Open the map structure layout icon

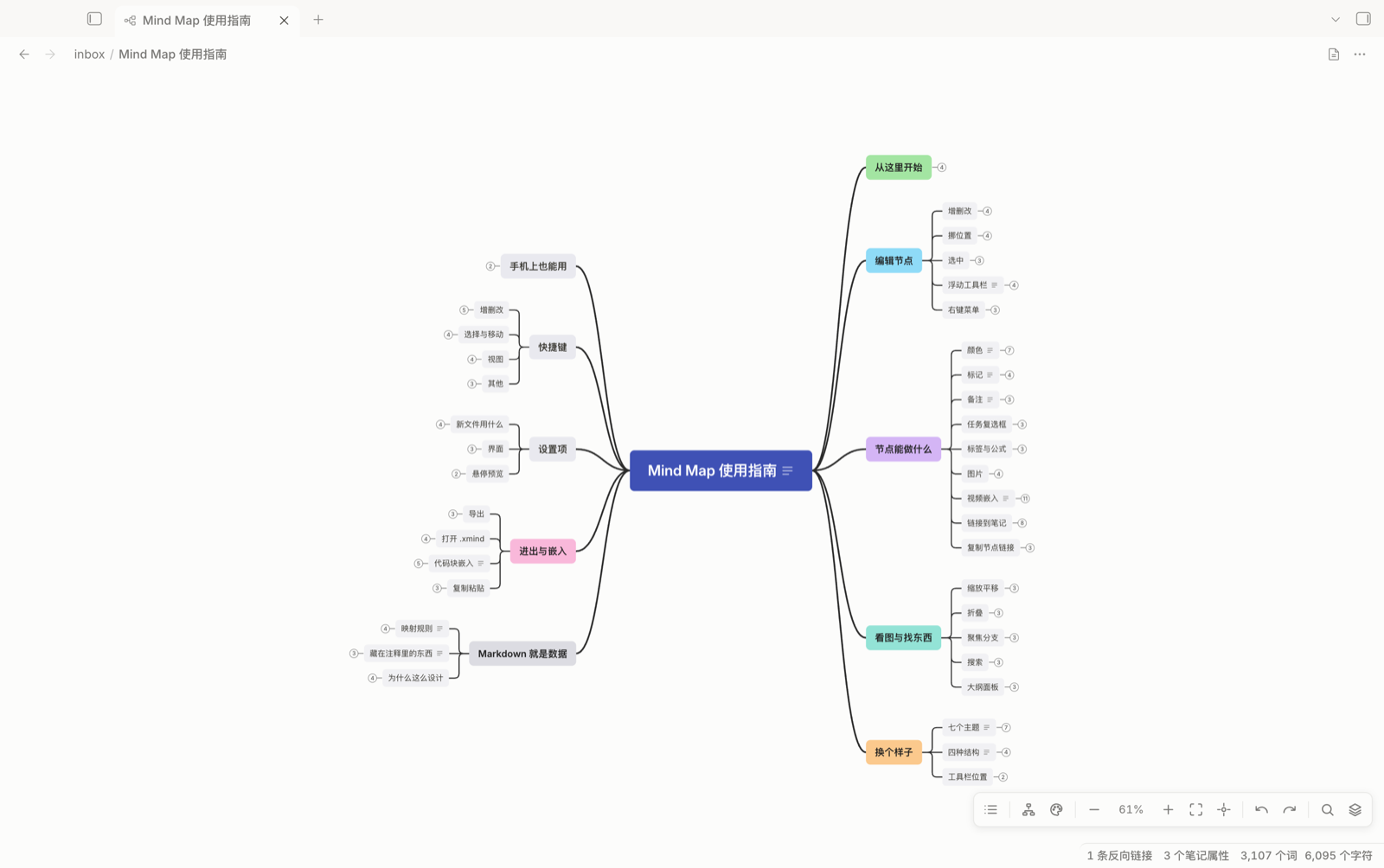coord(1028,810)
